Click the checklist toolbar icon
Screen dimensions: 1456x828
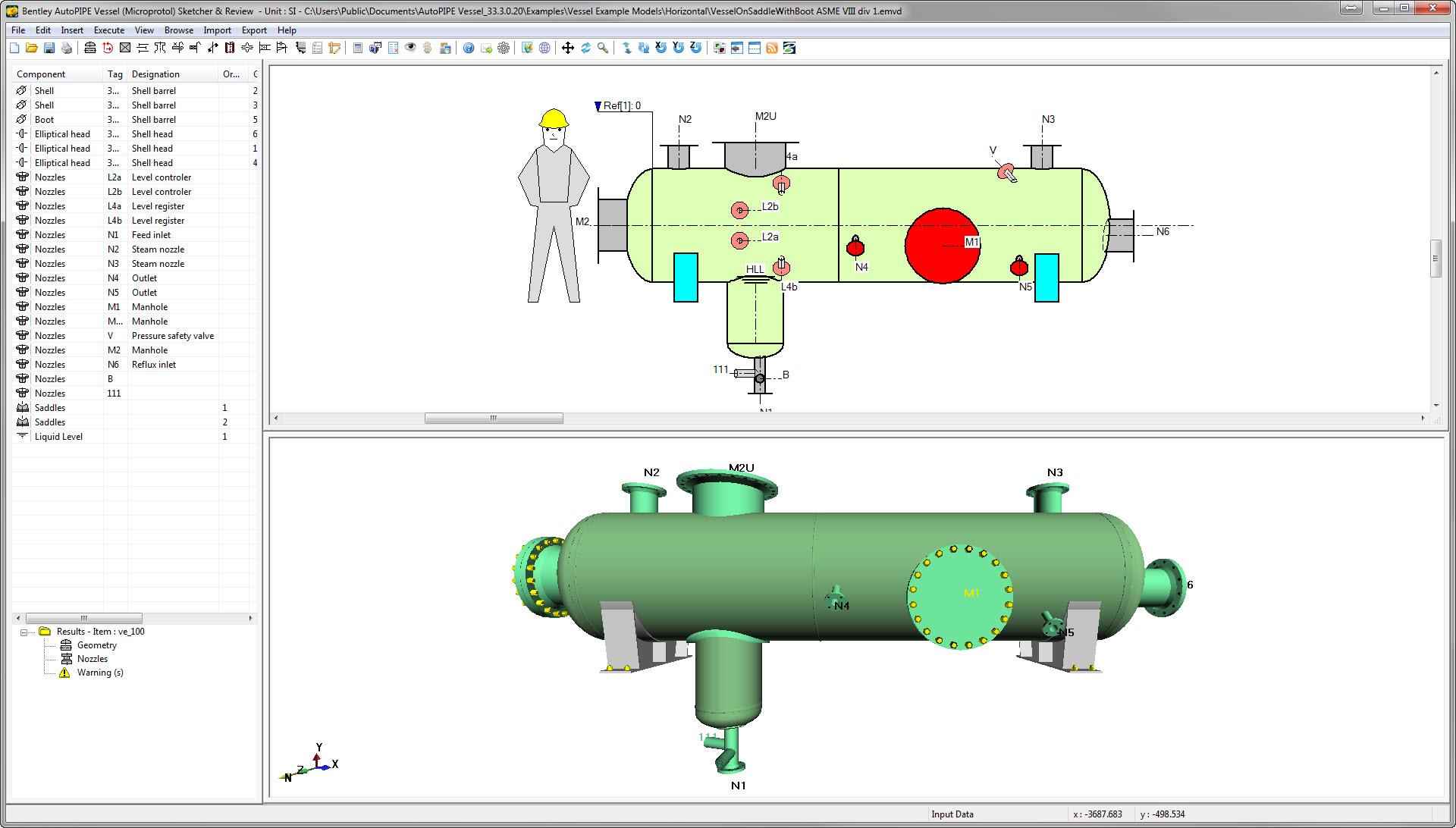coord(317,48)
